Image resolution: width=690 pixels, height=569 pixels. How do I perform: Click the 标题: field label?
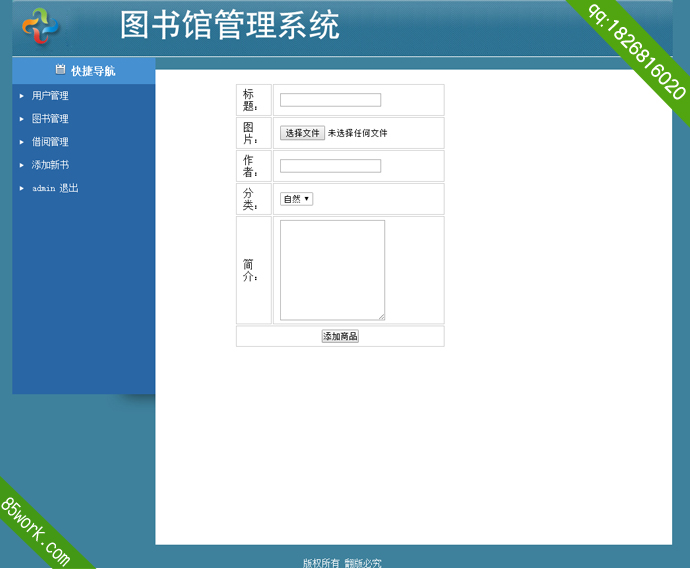[250, 100]
